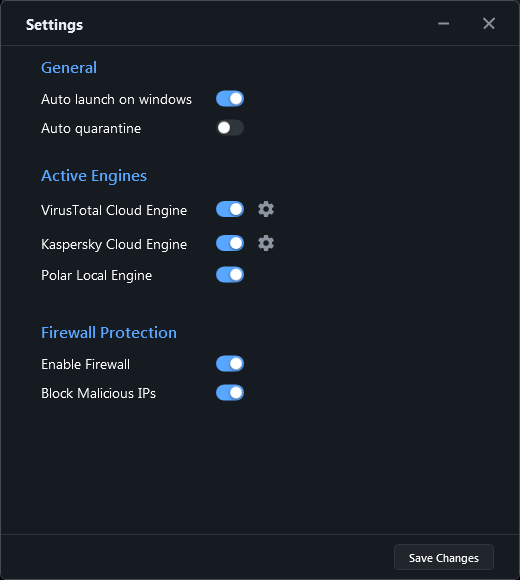Disable the Block Malicious IPs toggle

pos(230,393)
